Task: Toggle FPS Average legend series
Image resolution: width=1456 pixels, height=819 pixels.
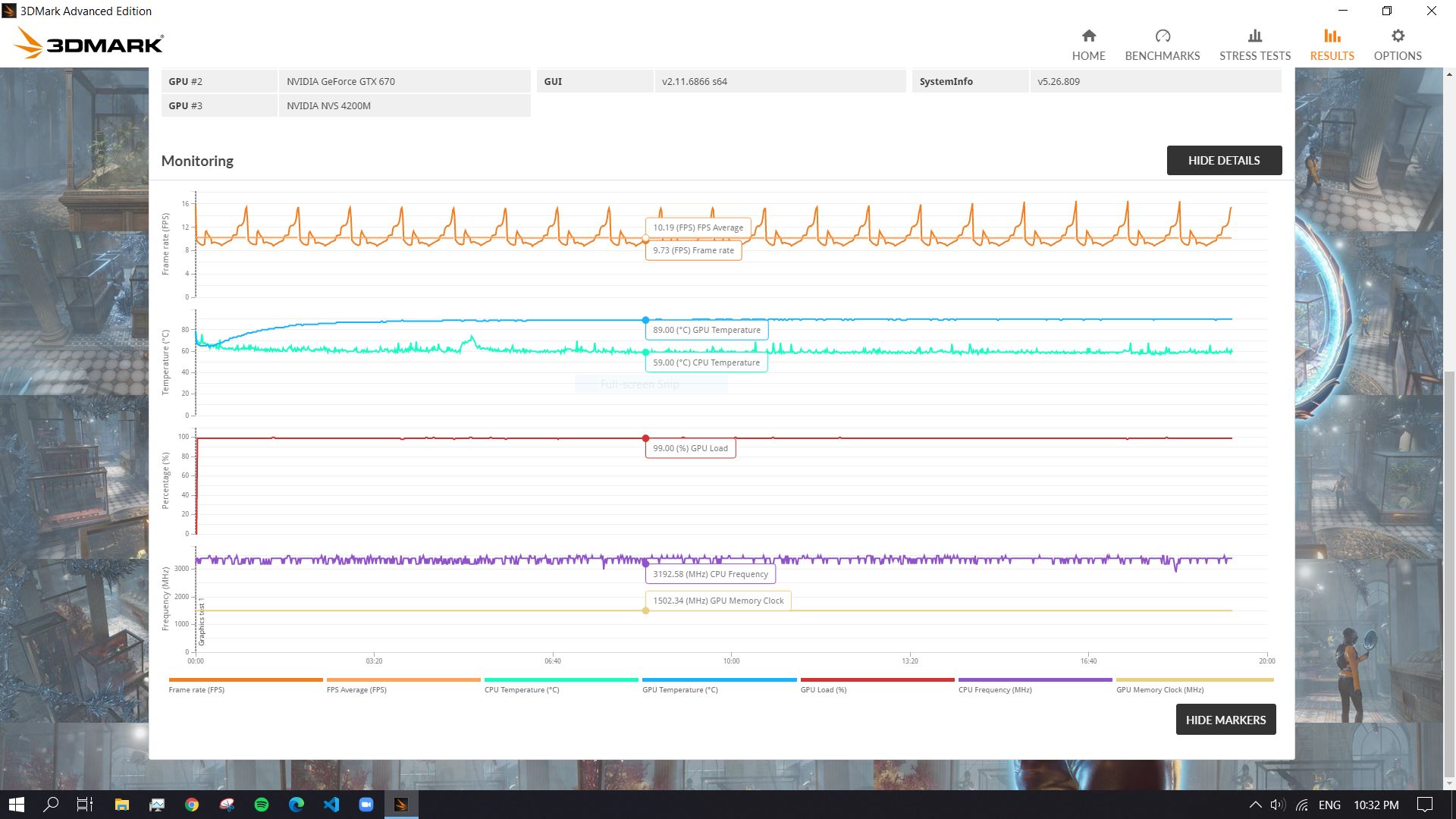Action: tap(356, 689)
